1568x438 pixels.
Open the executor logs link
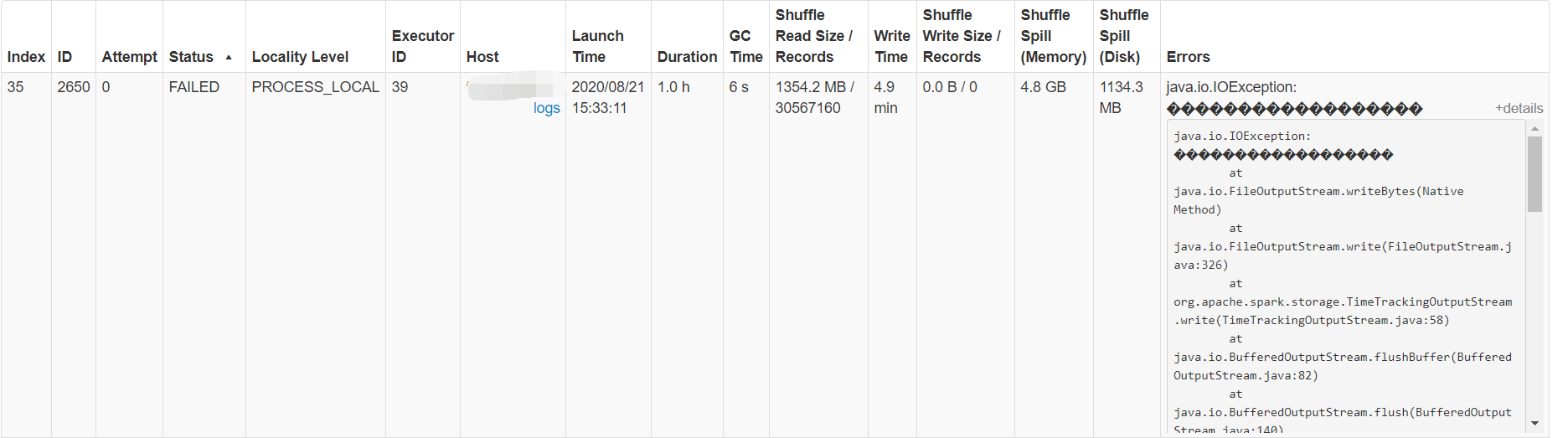546,108
